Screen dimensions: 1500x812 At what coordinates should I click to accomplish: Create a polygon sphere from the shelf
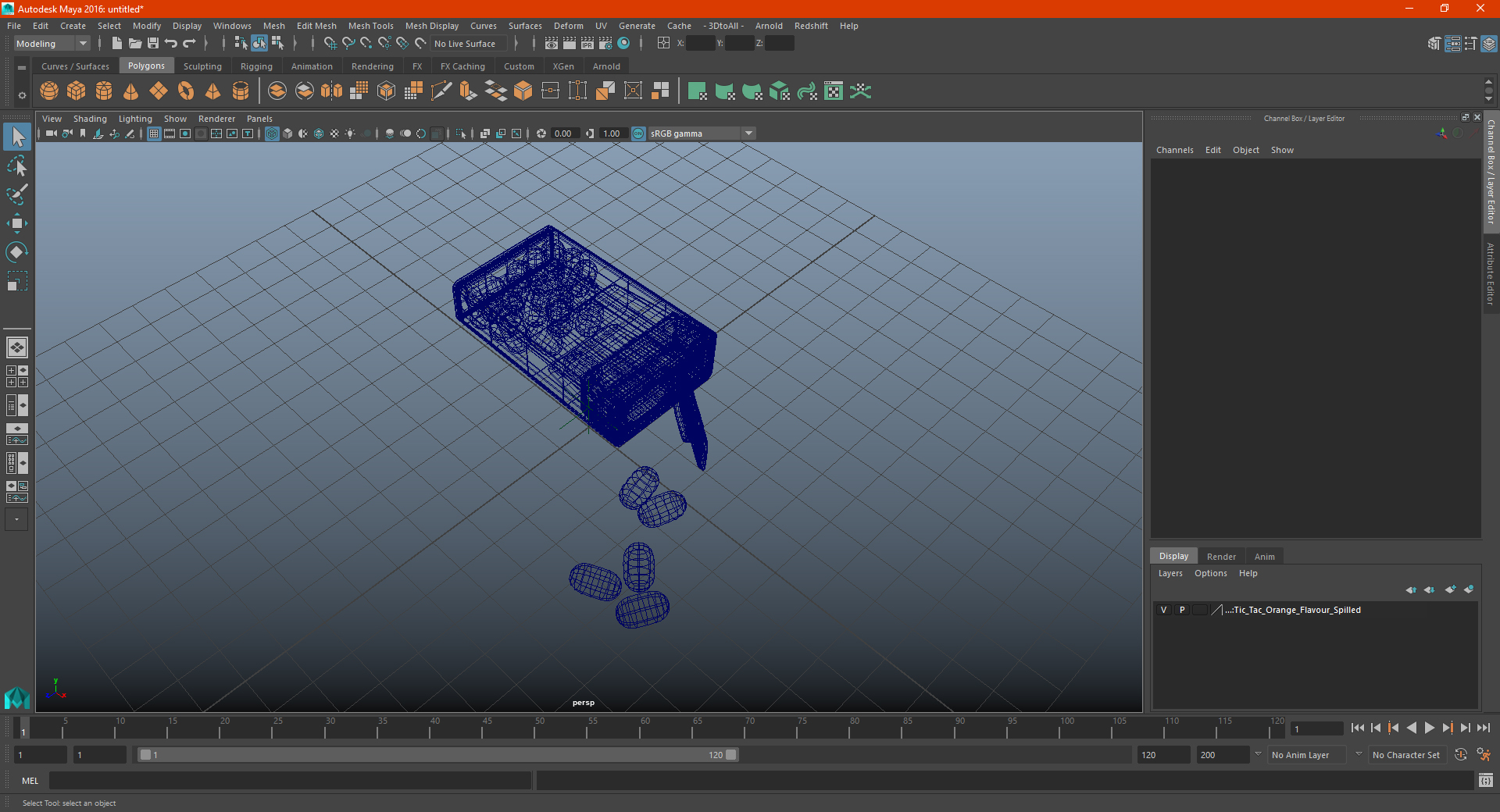click(49, 91)
